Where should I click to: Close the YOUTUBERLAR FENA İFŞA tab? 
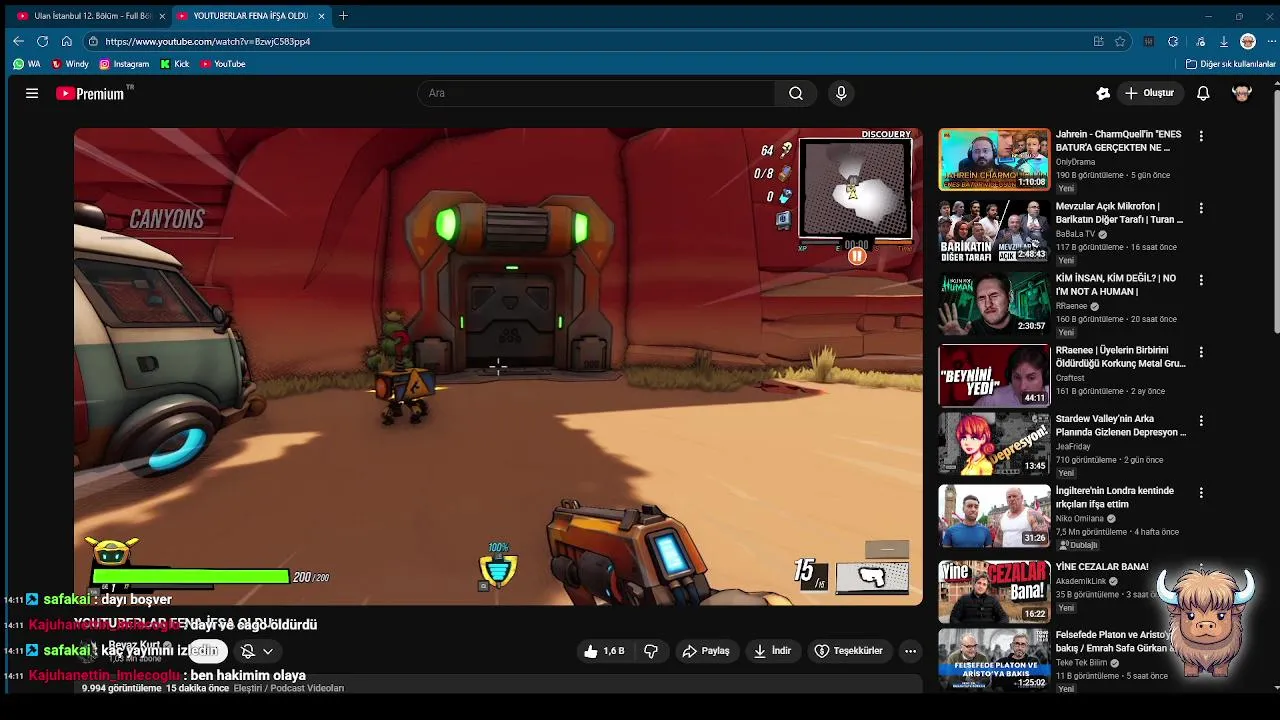coord(321,16)
